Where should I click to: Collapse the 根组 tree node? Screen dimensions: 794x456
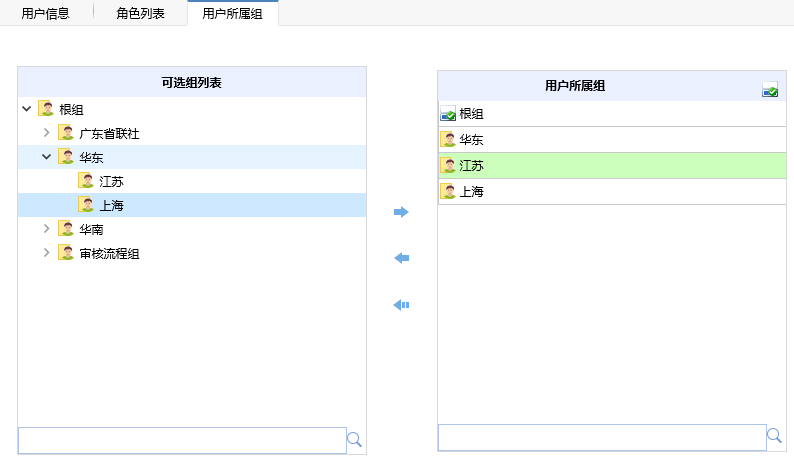coord(27,108)
